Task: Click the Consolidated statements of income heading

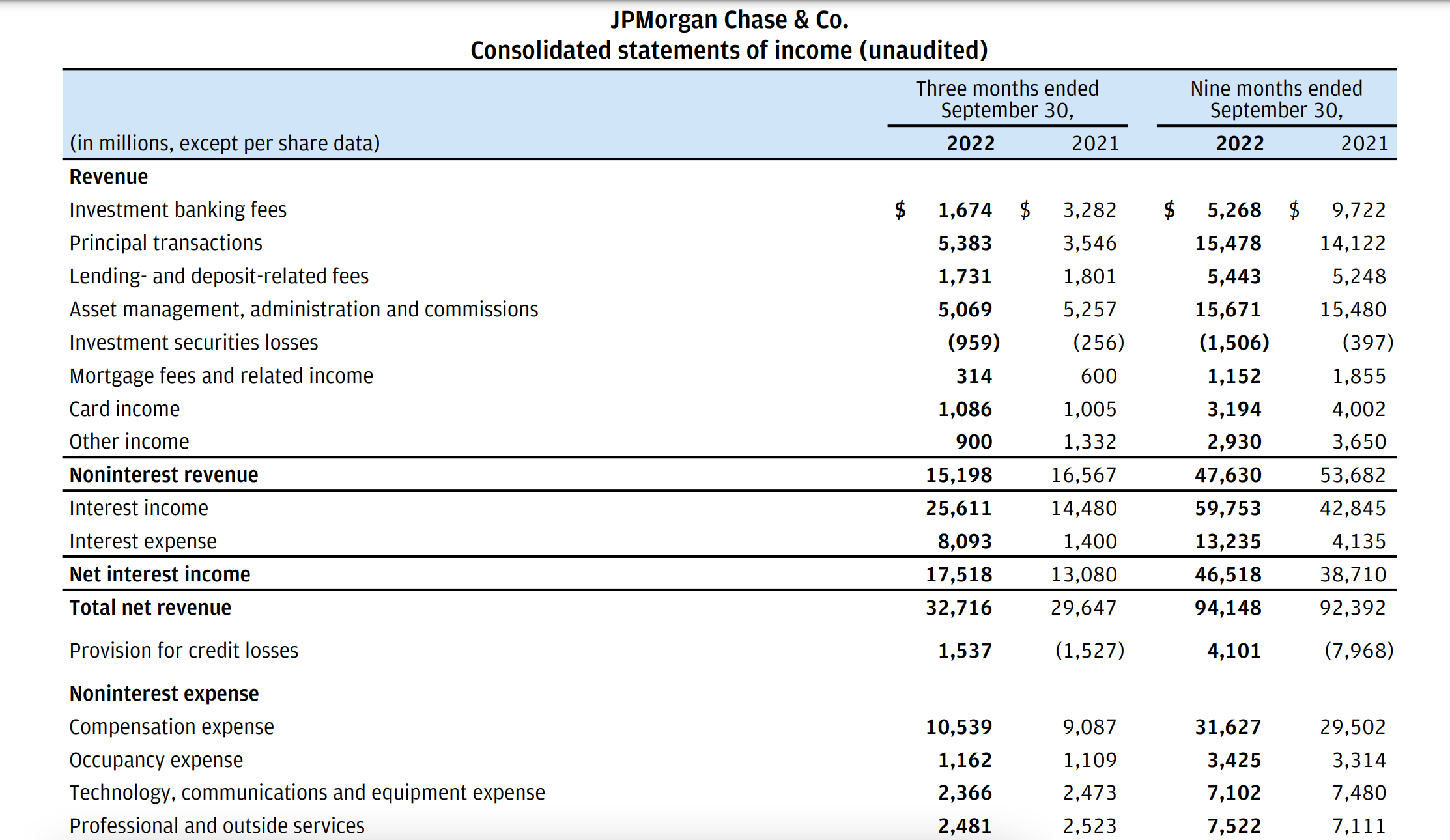Action: (x=729, y=50)
